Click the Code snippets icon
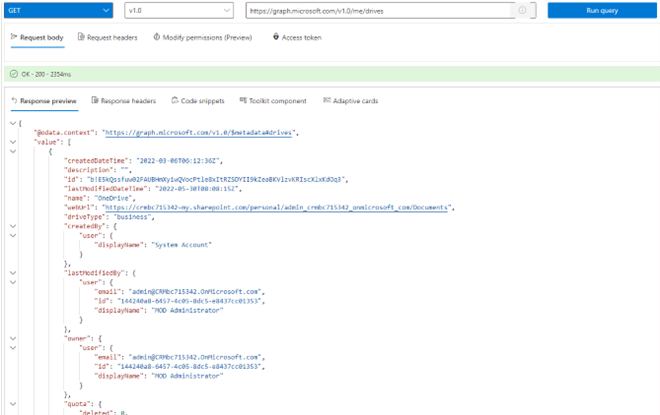660x415 pixels. [175, 100]
